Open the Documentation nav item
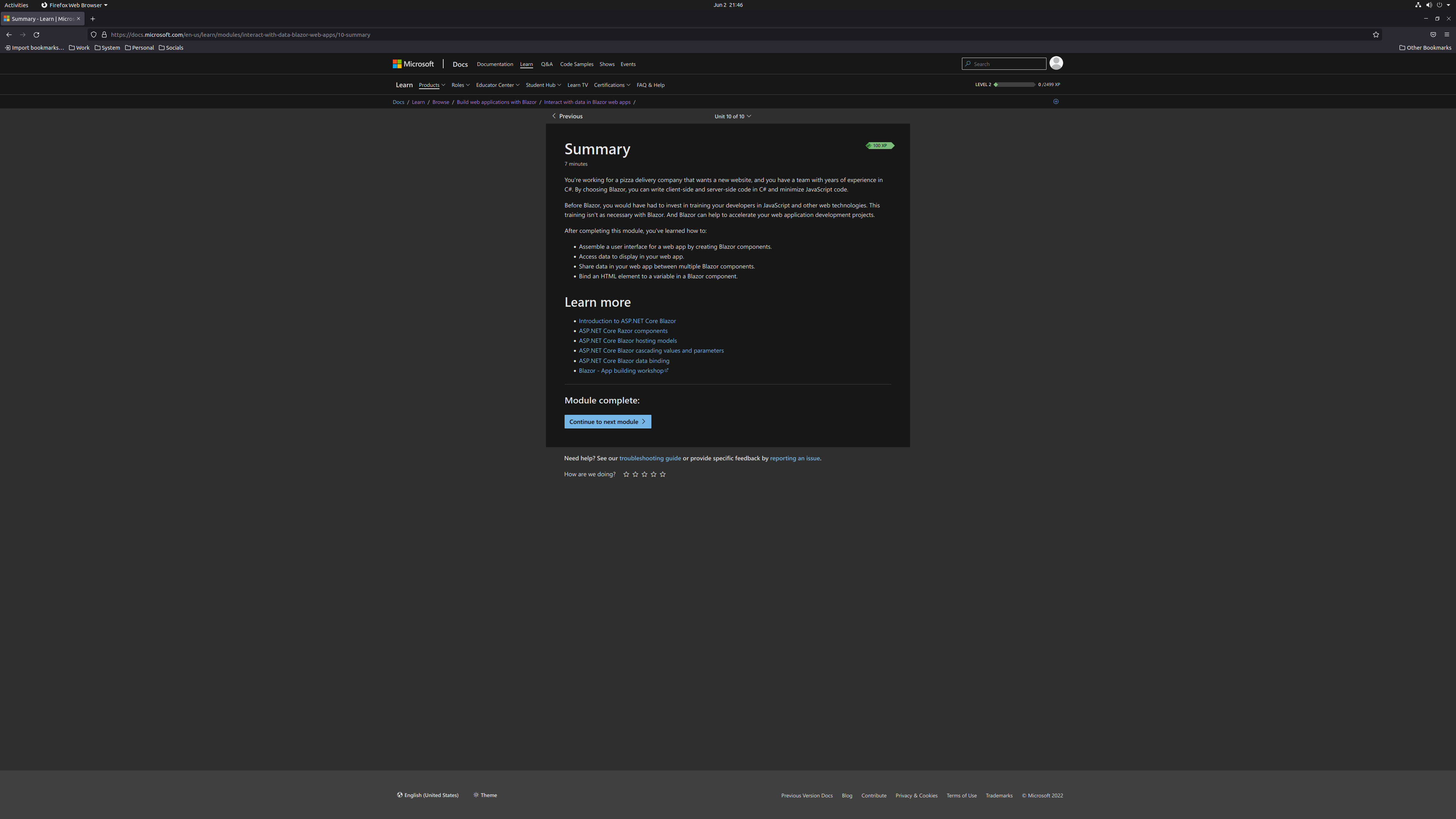This screenshot has width=1456, height=819. coord(494,64)
